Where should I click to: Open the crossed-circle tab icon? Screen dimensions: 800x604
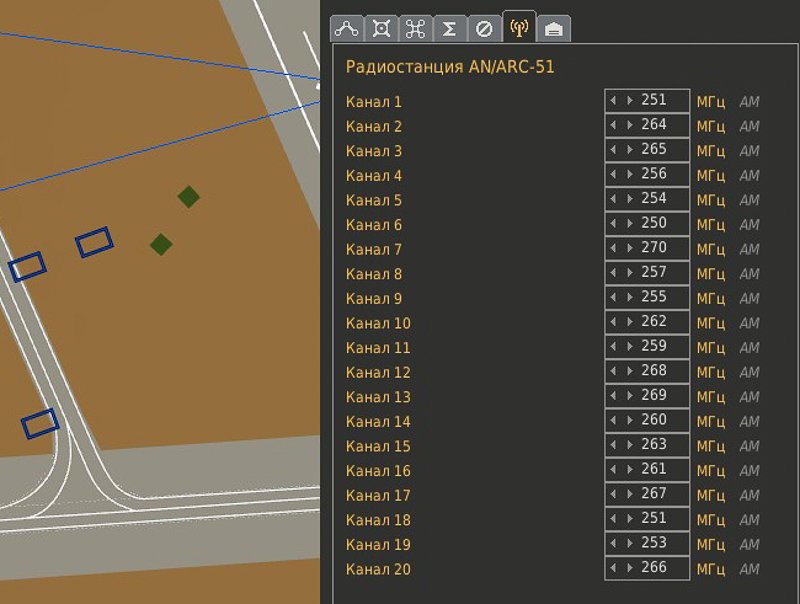coord(483,28)
